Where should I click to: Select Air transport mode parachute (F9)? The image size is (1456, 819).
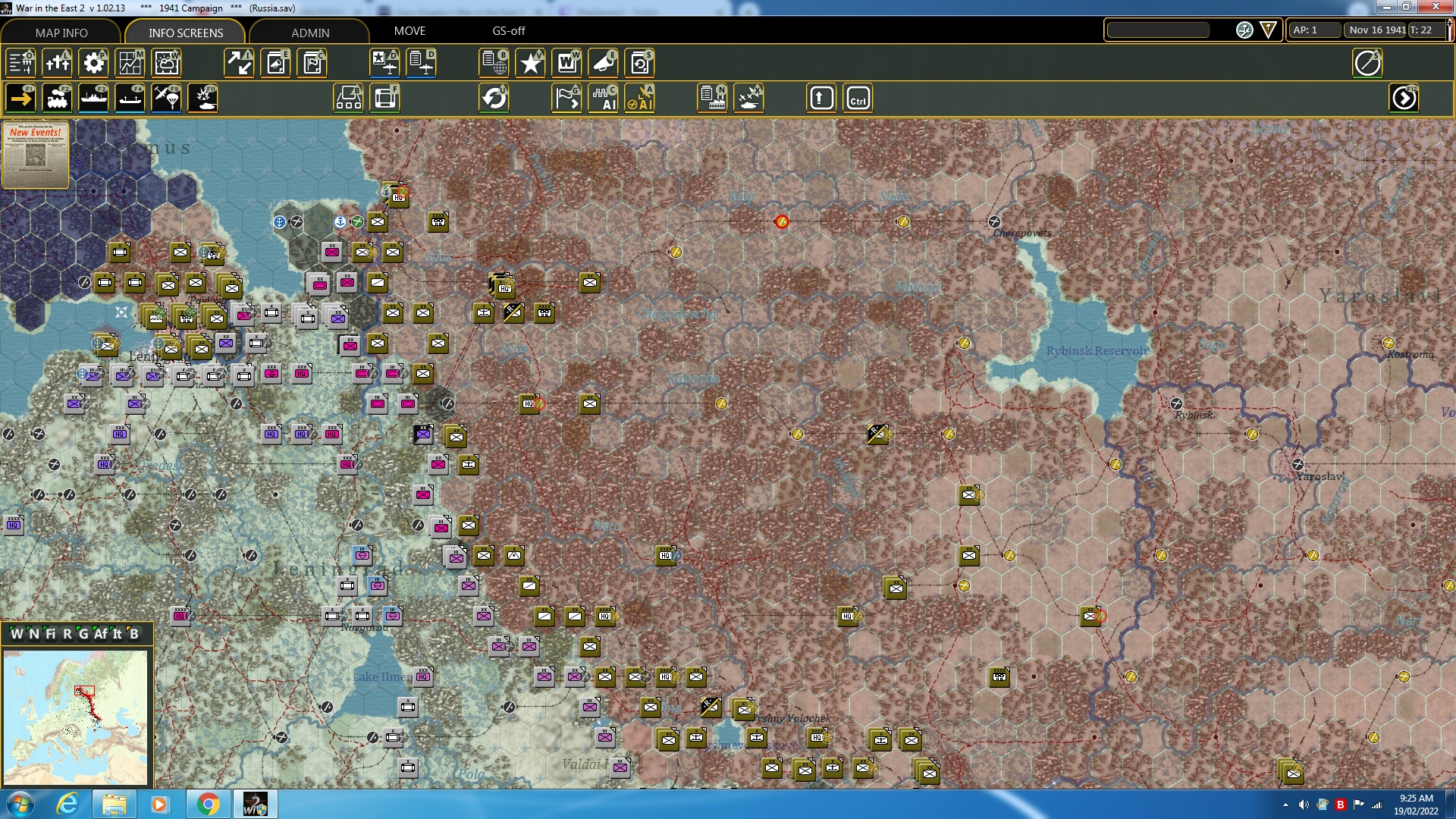[x=166, y=99]
